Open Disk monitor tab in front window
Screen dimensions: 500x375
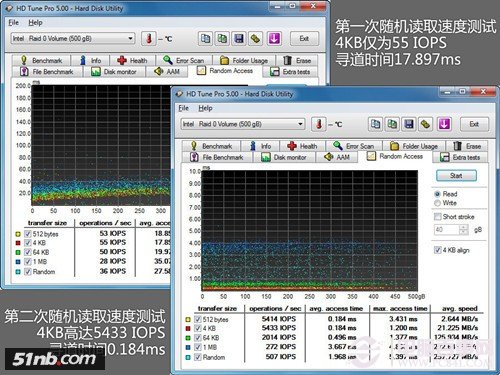point(284,157)
